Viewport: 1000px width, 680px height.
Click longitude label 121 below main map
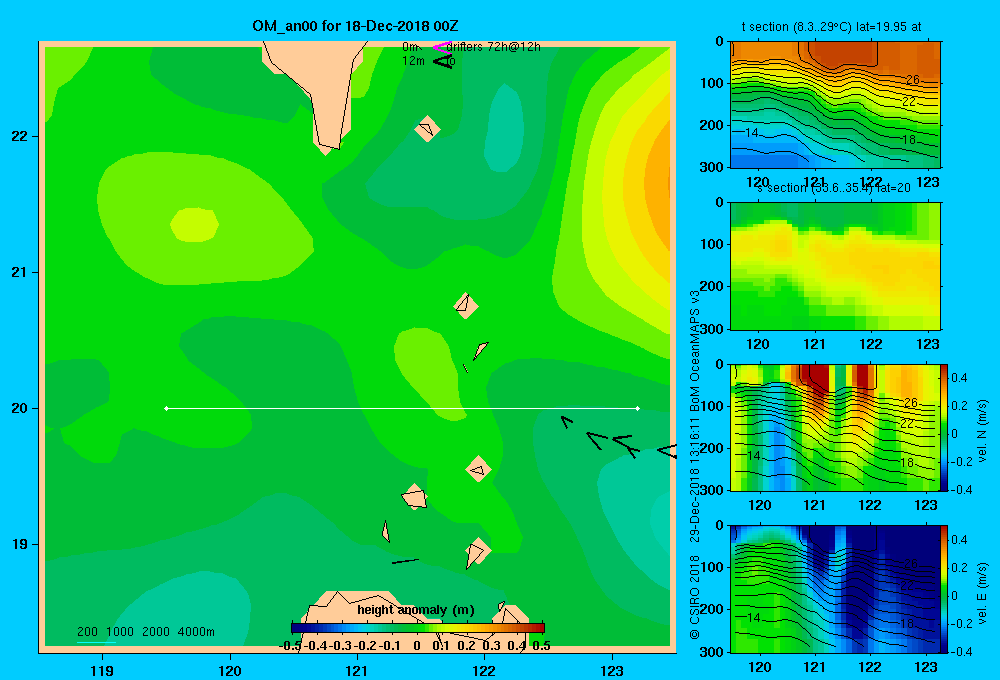[x=357, y=670]
